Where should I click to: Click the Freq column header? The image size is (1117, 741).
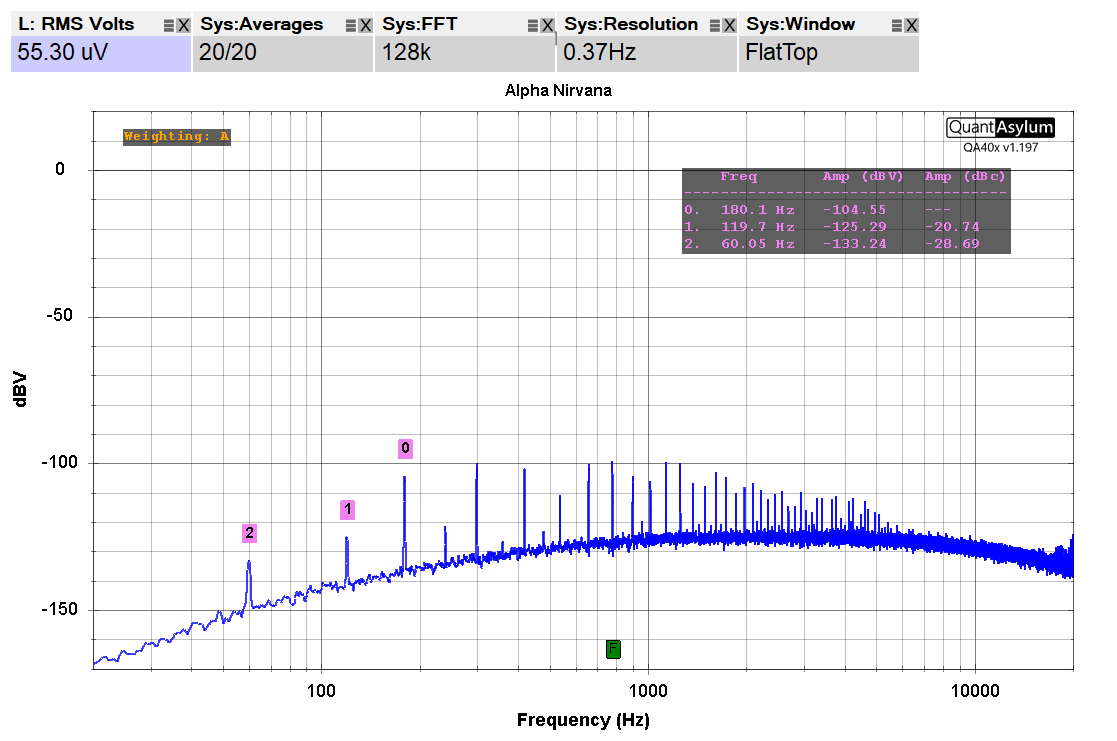coord(739,177)
